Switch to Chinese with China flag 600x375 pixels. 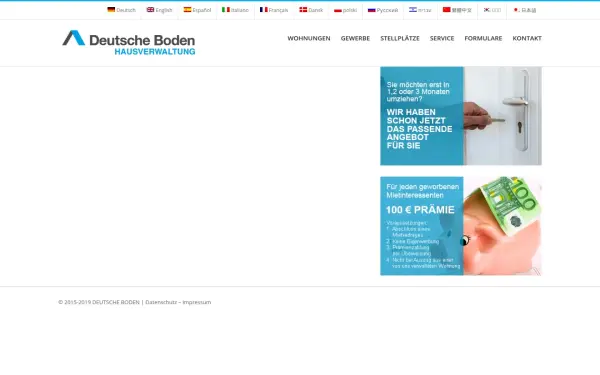[x=457, y=10]
